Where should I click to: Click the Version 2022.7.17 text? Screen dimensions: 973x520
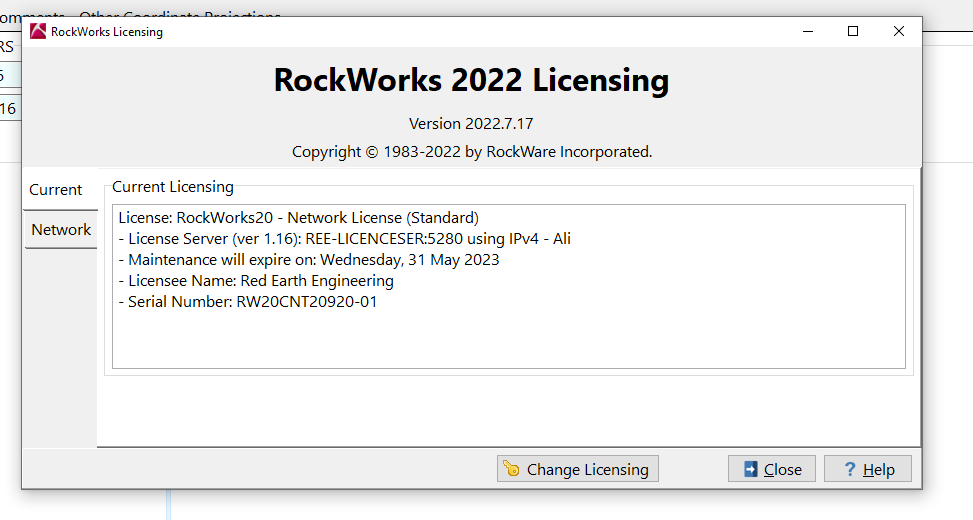pos(471,123)
